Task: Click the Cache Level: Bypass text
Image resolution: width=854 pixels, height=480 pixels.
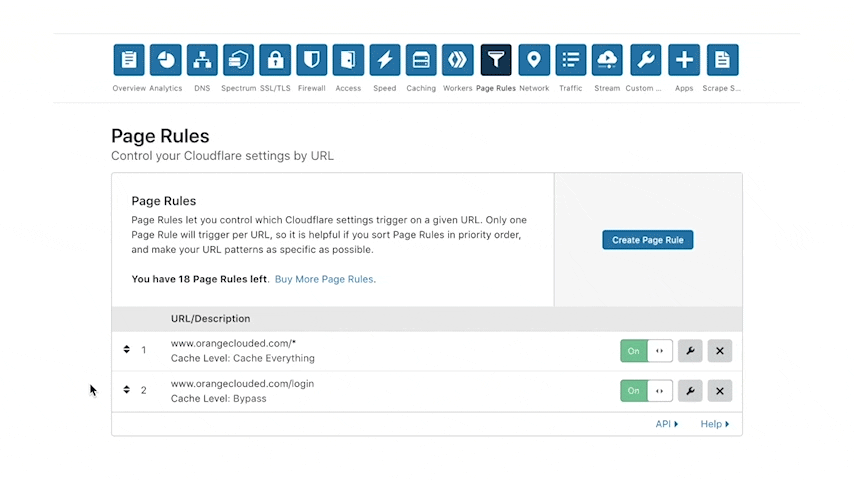Action: click(x=218, y=398)
